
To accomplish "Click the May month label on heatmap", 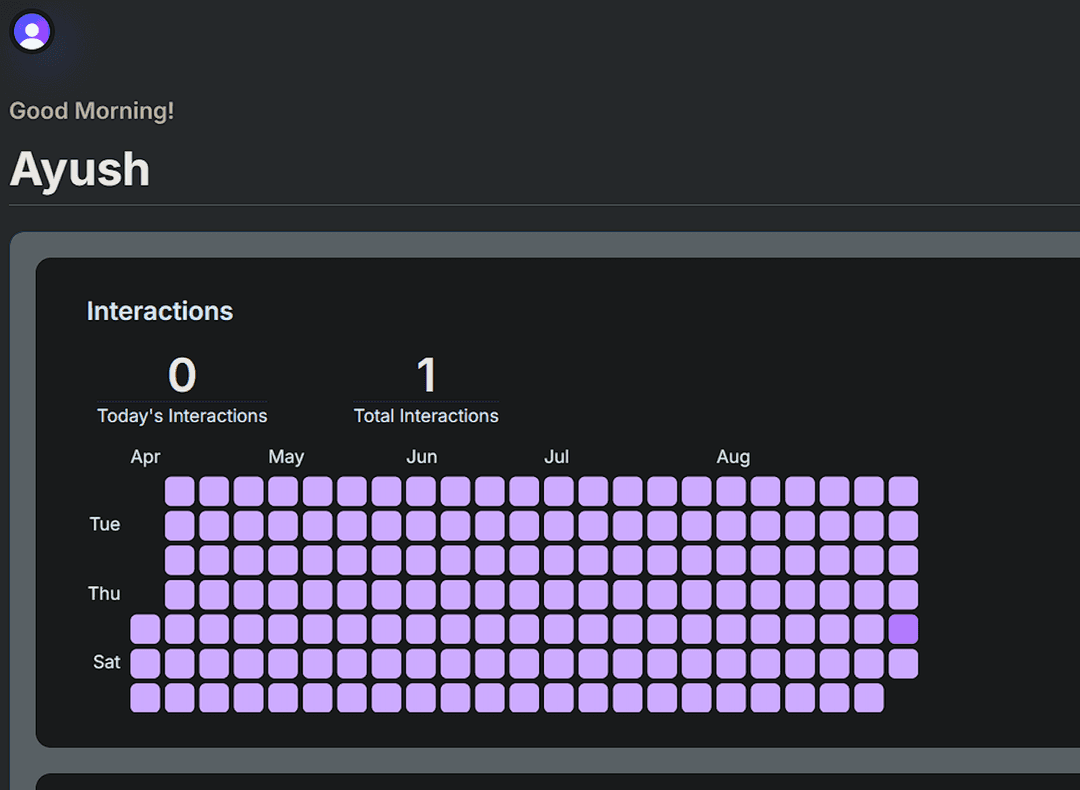I will tap(286, 457).
